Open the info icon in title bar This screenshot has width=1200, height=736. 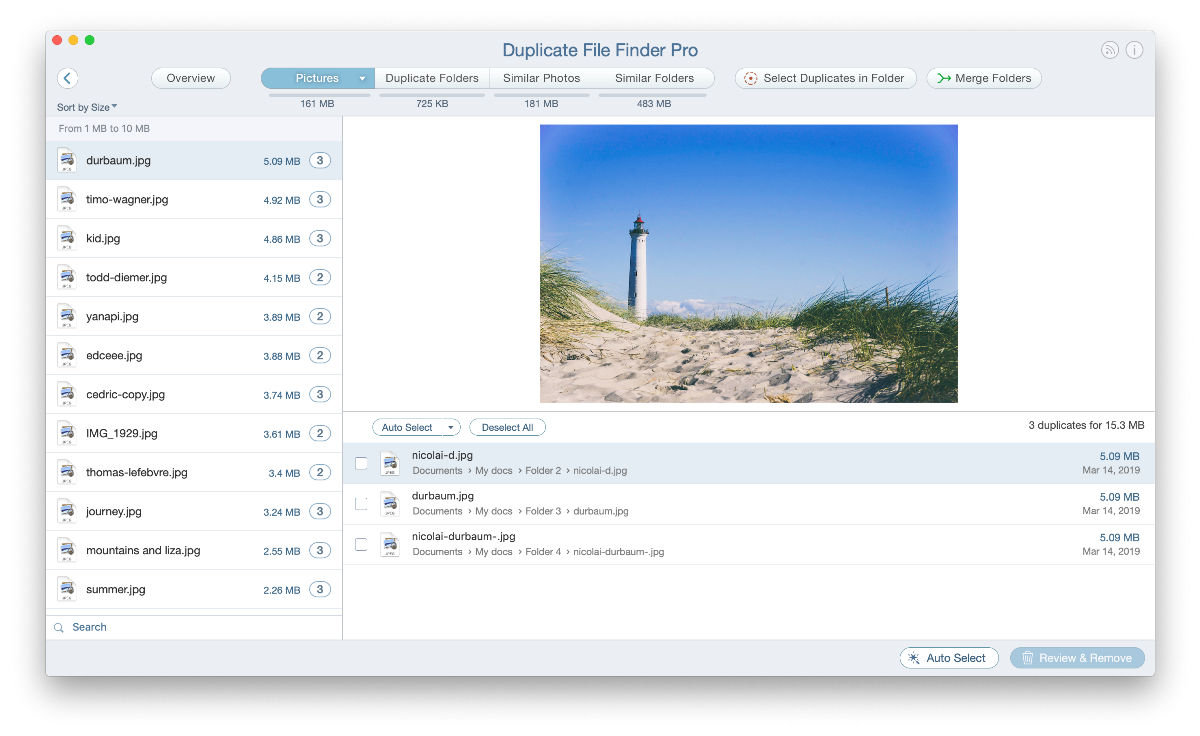tap(1134, 50)
